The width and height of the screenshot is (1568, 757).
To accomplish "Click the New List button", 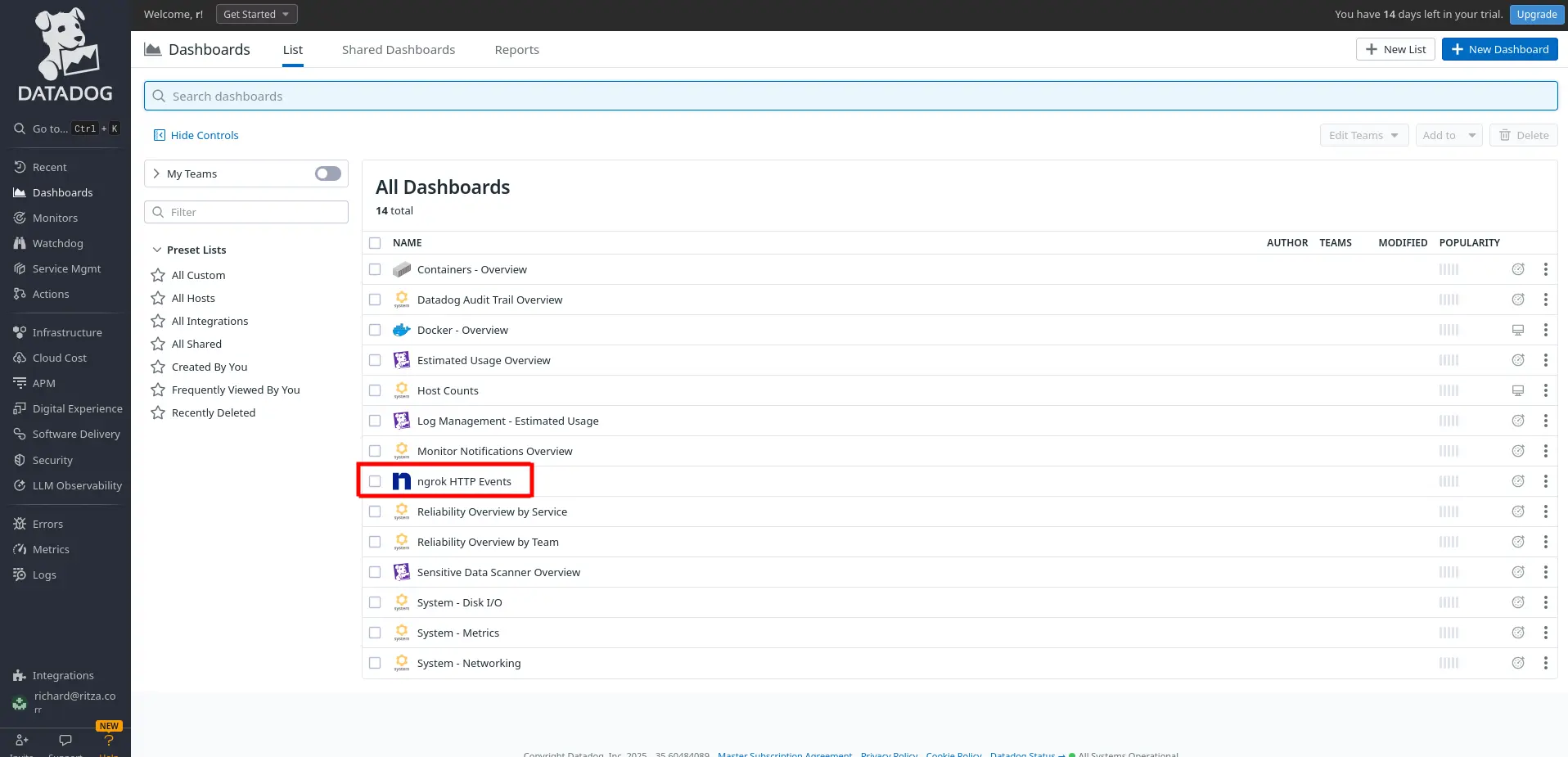I will [x=1395, y=49].
